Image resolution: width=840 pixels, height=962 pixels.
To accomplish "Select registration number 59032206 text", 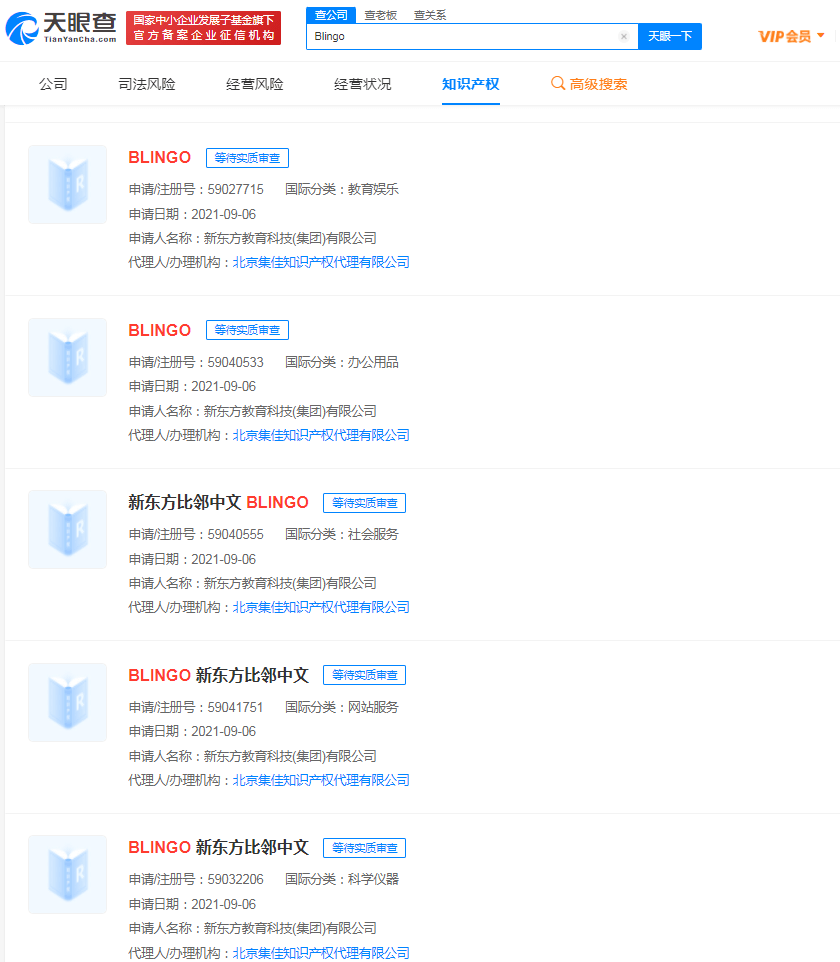I will 236,879.
